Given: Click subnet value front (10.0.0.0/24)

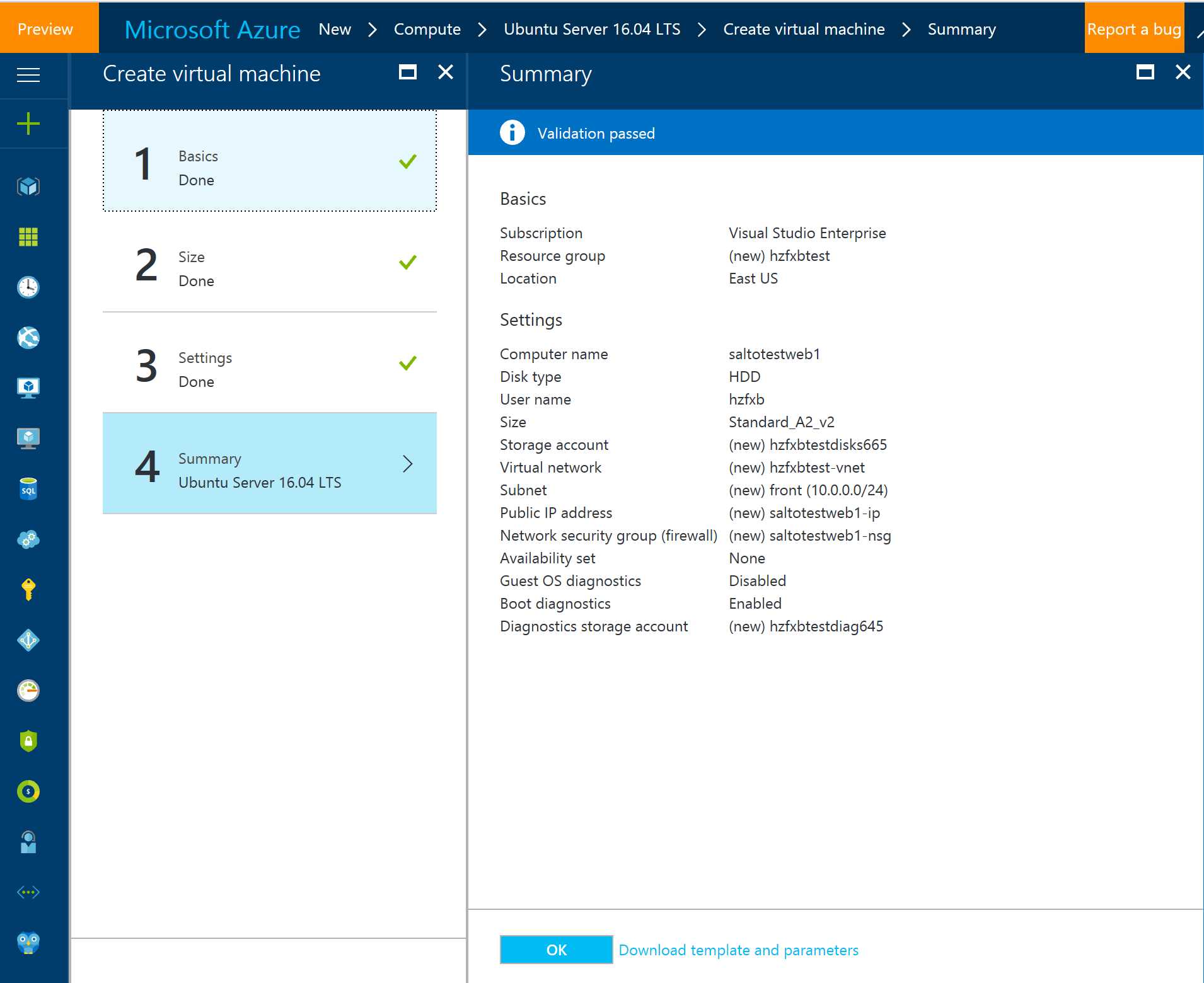Looking at the screenshot, I should click(808, 490).
